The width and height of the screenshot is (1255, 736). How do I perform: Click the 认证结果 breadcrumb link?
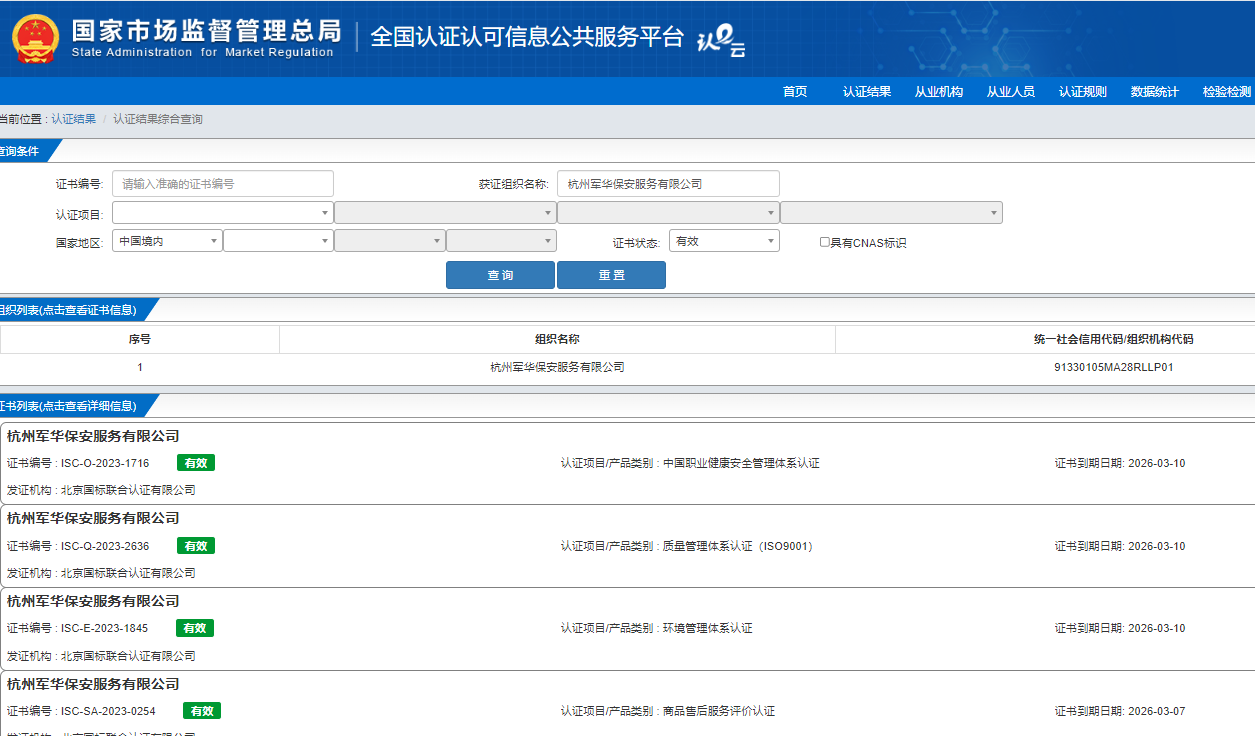(x=74, y=119)
